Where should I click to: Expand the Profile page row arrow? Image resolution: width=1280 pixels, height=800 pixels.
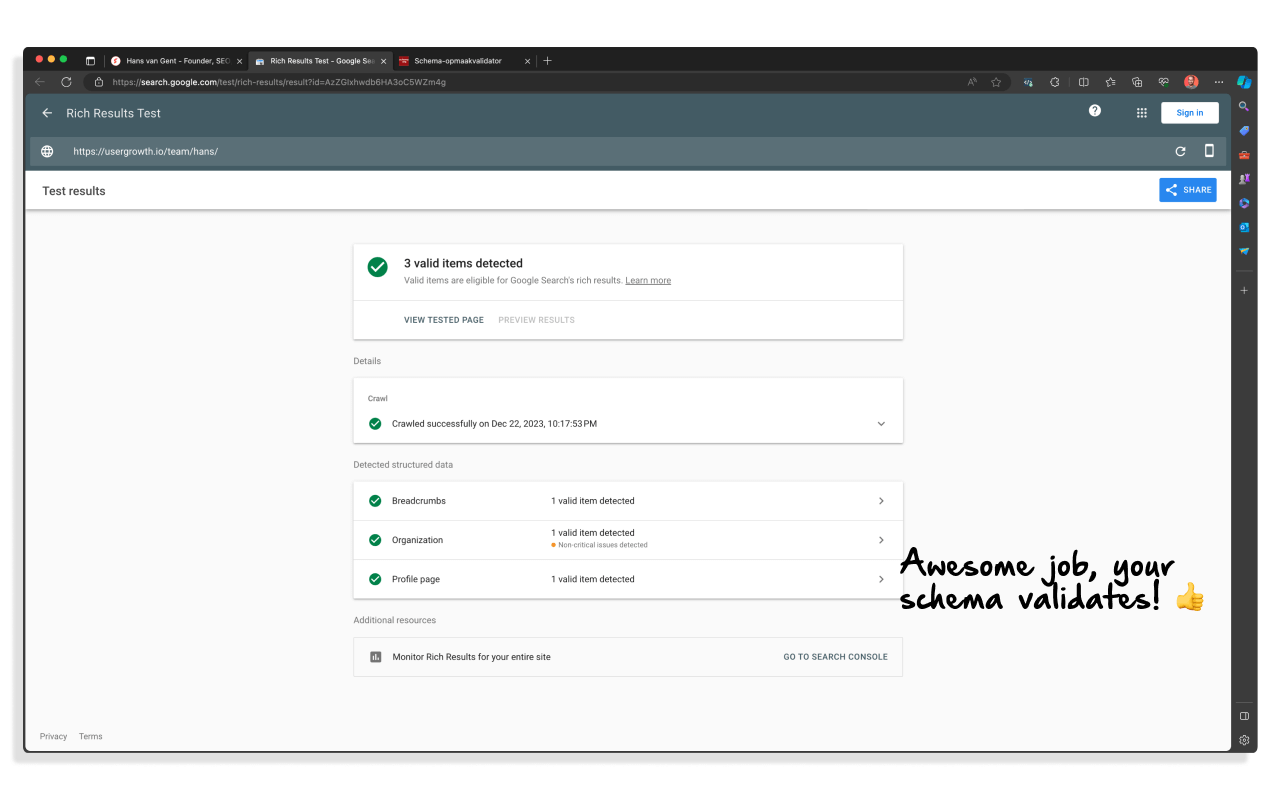(x=881, y=579)
